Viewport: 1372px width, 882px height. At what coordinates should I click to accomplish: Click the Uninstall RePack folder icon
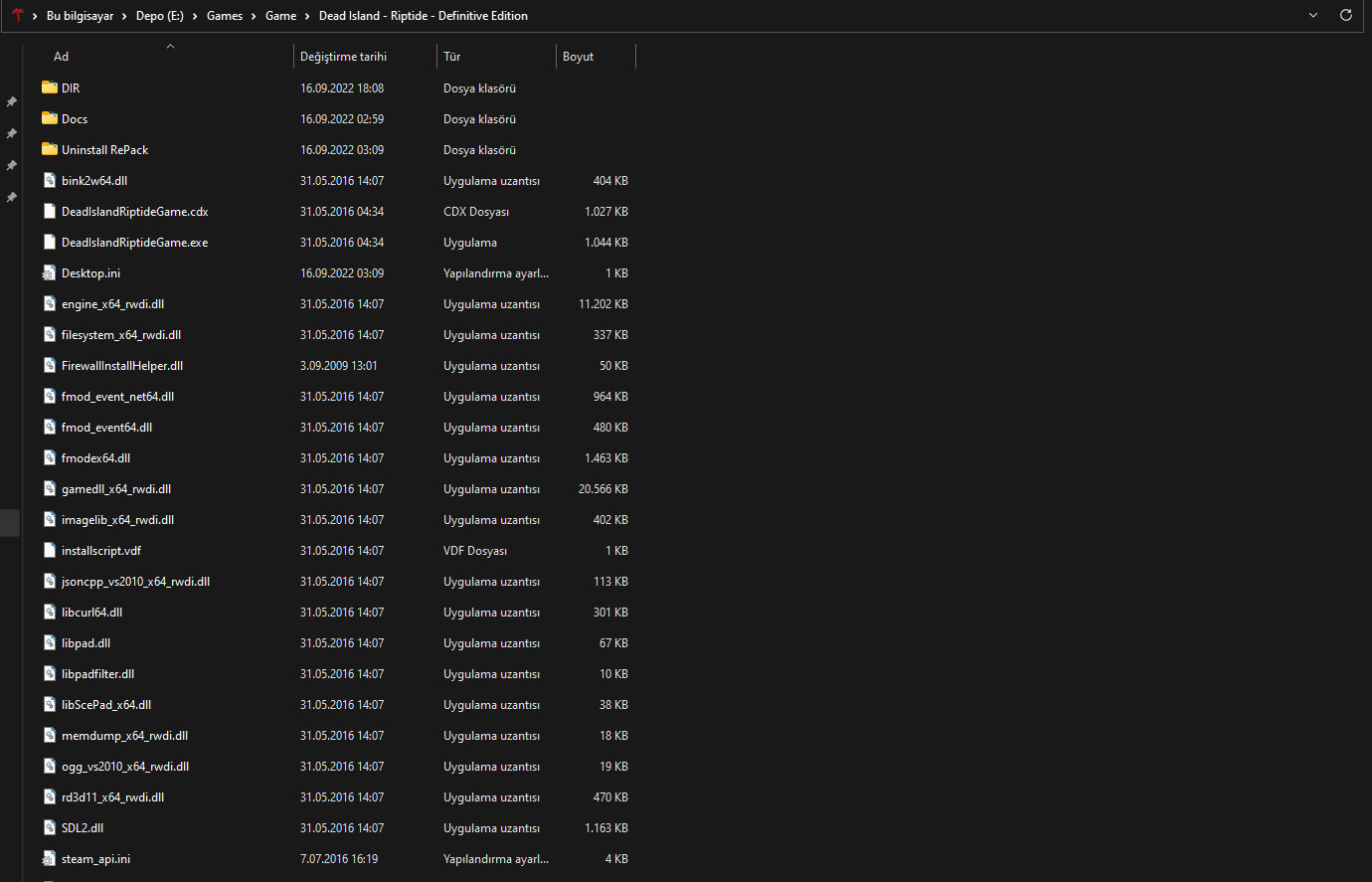(50, 149)
